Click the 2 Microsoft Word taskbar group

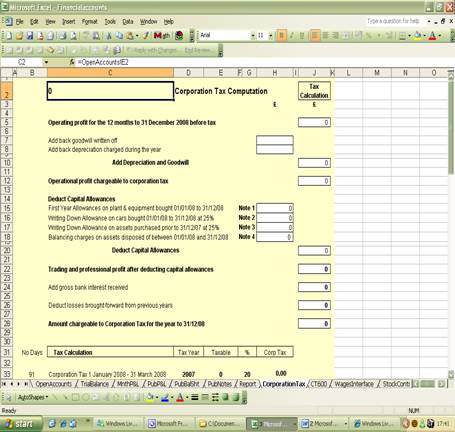click(324, 424)
